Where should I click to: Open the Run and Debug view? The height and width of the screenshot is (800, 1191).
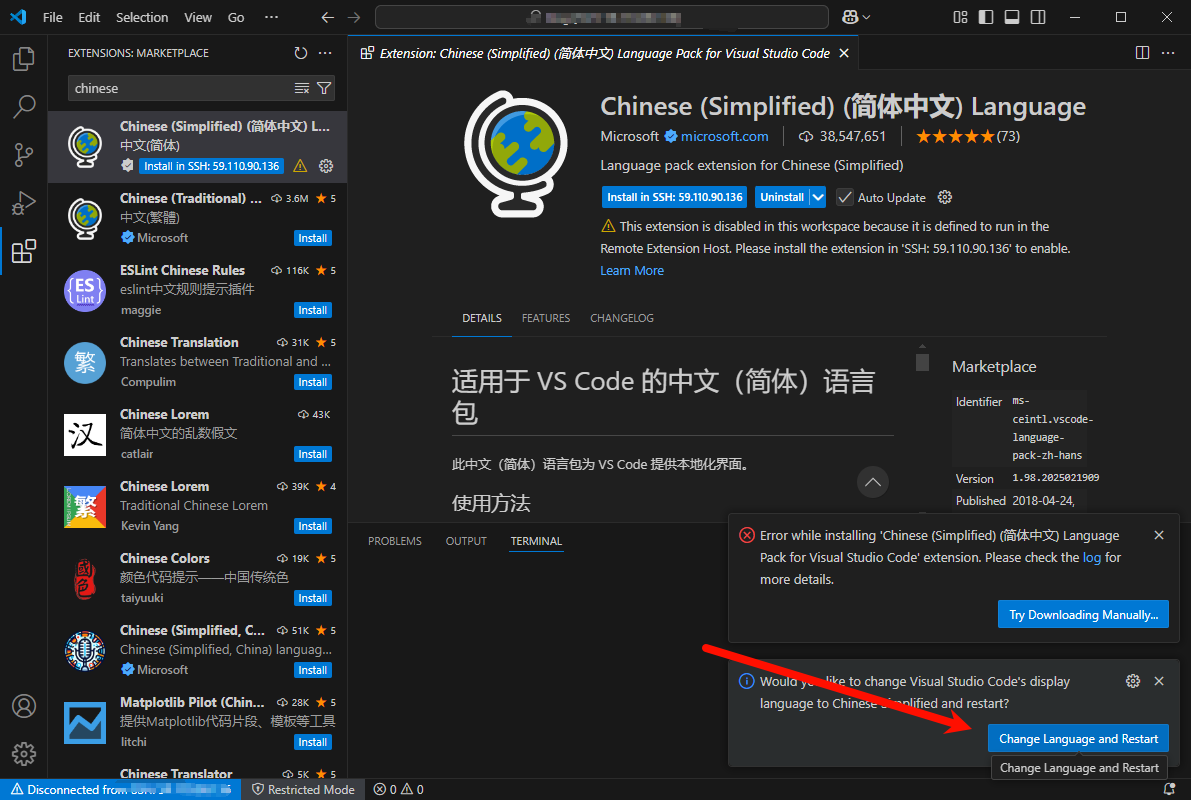pos(24,203)
